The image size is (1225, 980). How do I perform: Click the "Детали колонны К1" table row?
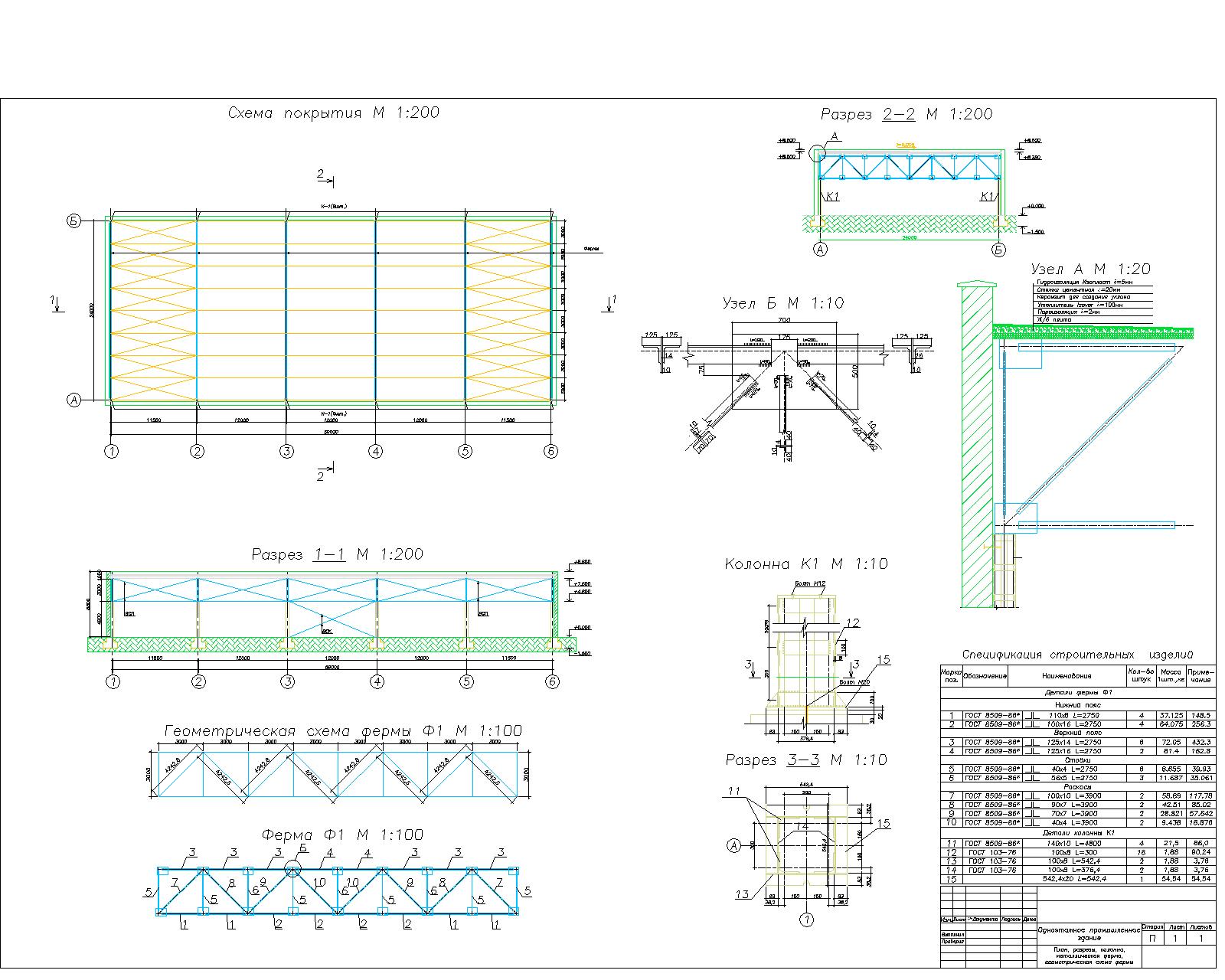pos(1077,832)
